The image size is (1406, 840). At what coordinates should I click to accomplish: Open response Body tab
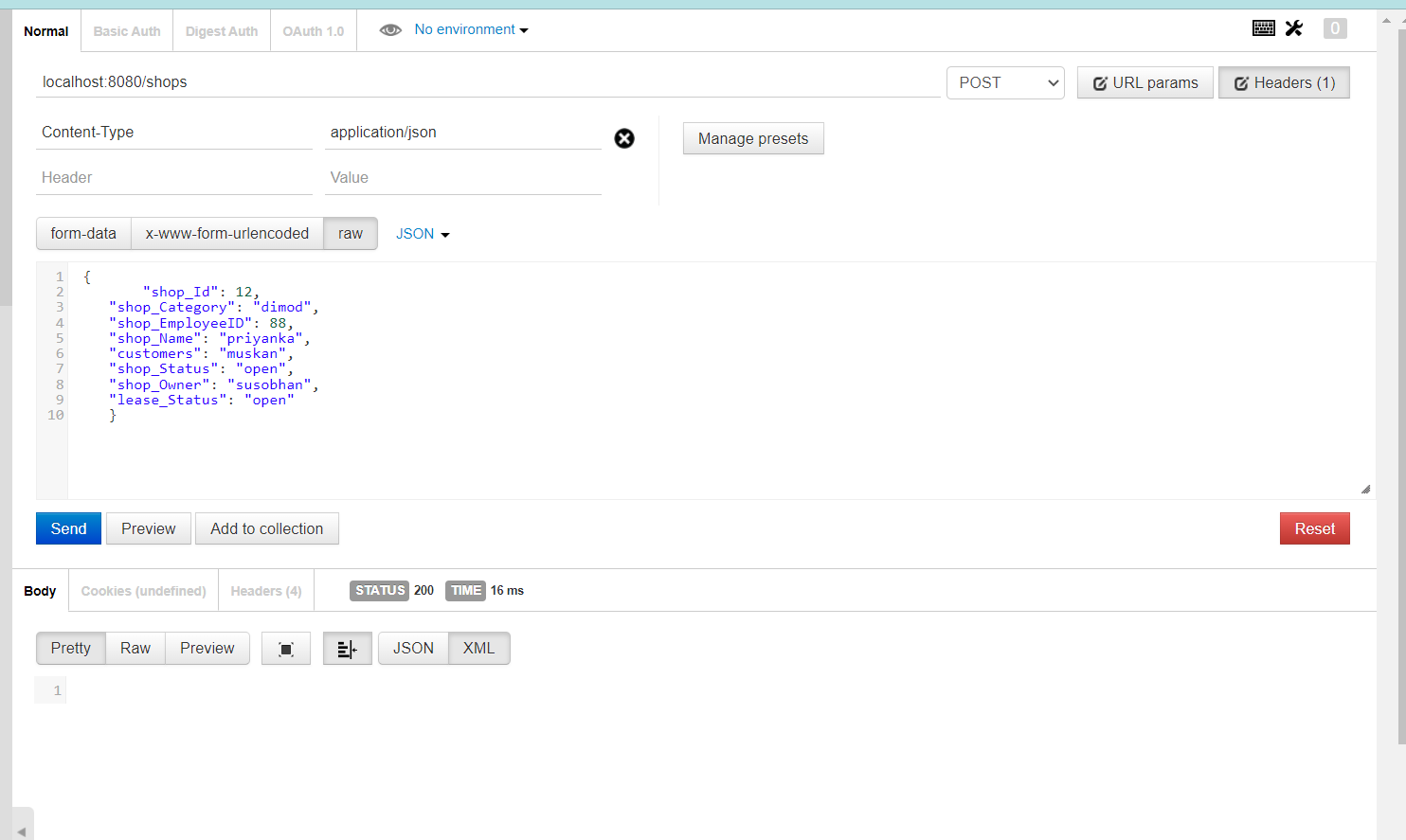coord(40,591)
